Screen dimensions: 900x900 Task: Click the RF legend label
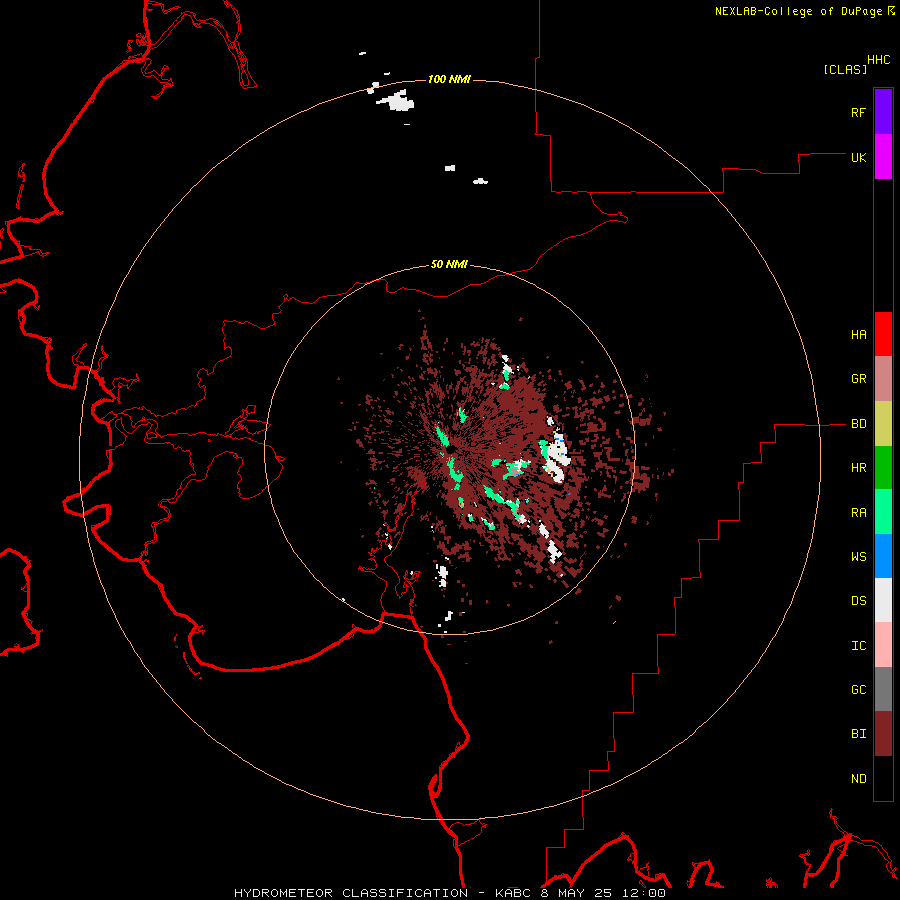tap(858, 112)
